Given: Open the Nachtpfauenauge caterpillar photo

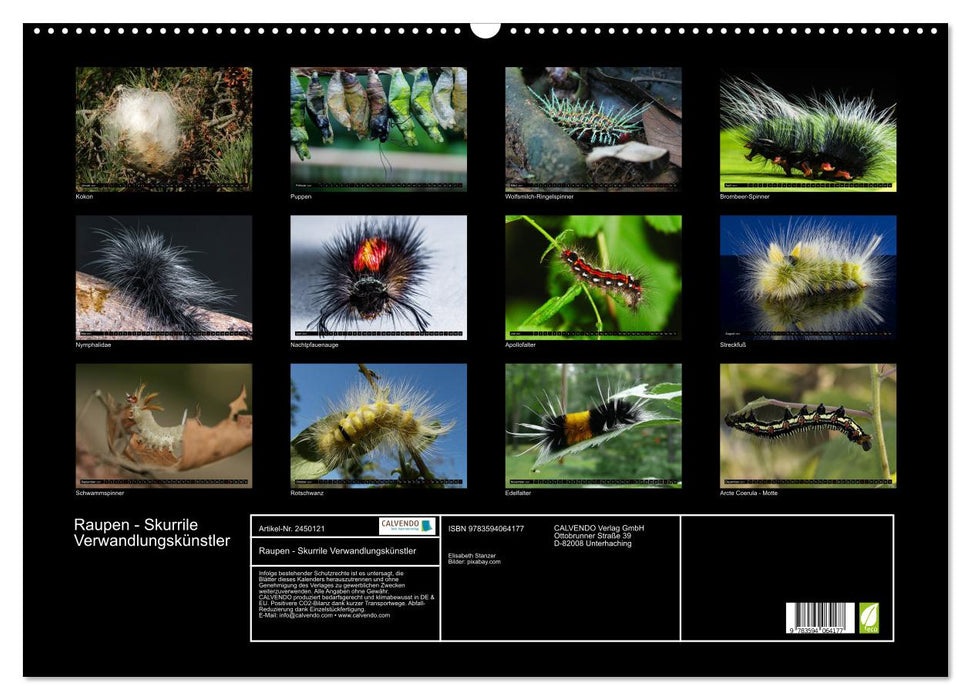Looking at the screenshot, I should (378, 277).
